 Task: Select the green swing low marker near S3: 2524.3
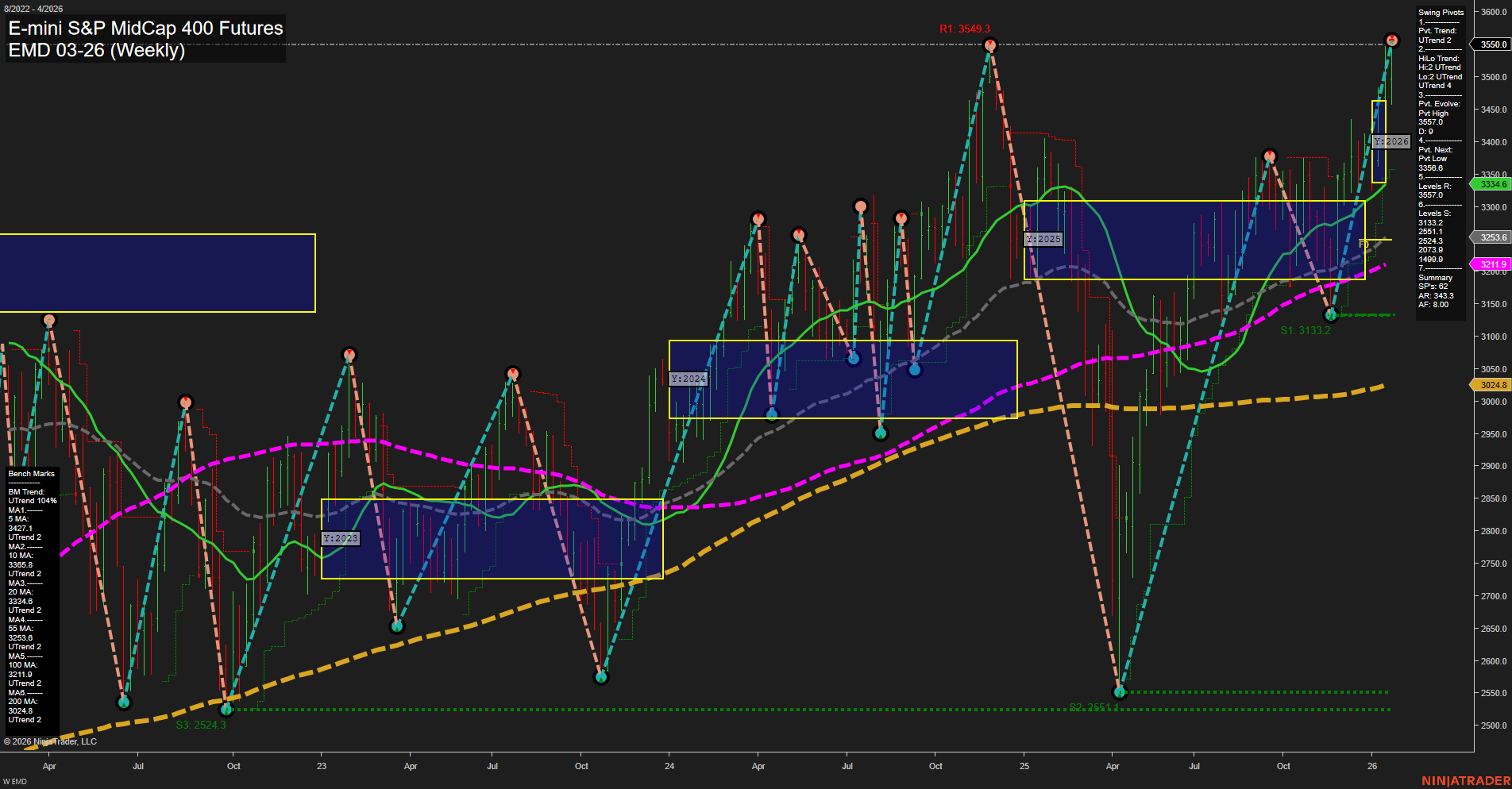(x=228, y=710)
